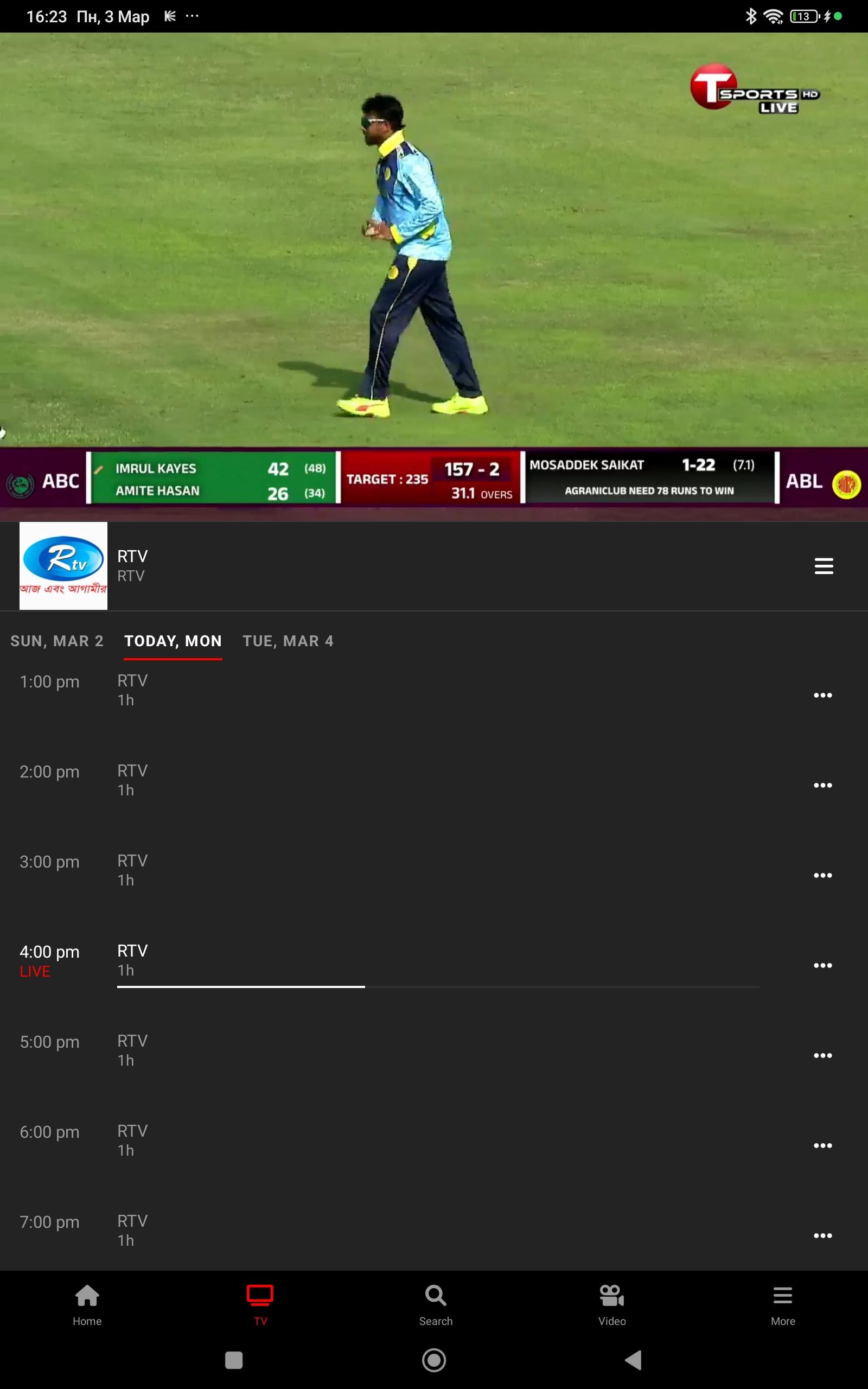Tap the Bluetooth status icon

[751, 16]
